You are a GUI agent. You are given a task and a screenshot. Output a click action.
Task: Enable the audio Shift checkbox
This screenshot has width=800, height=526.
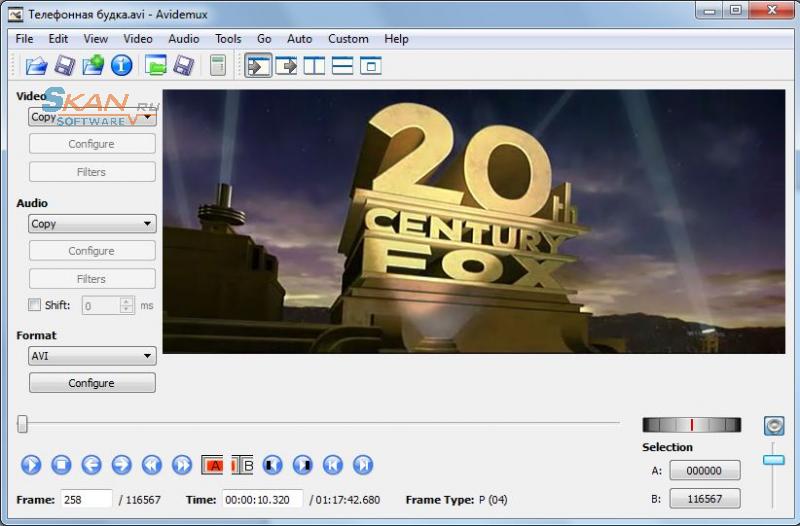tap(35, 306)
